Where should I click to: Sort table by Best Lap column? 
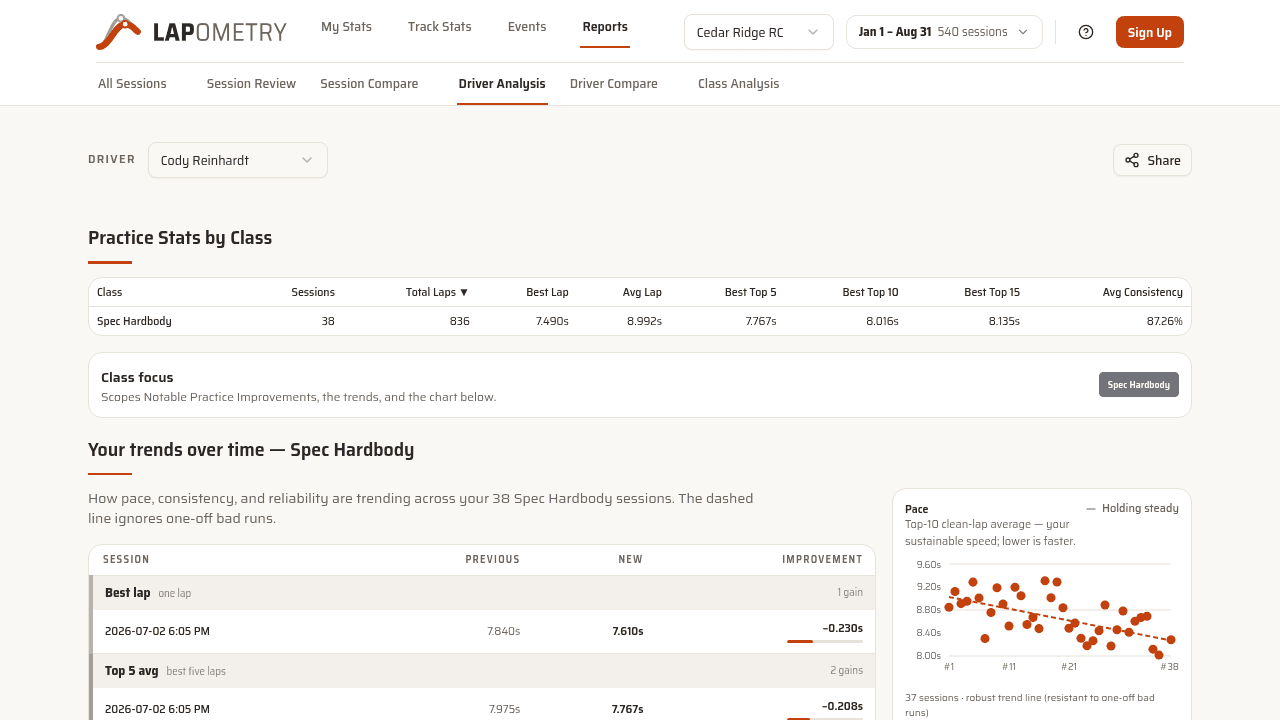tap(547, 292)
